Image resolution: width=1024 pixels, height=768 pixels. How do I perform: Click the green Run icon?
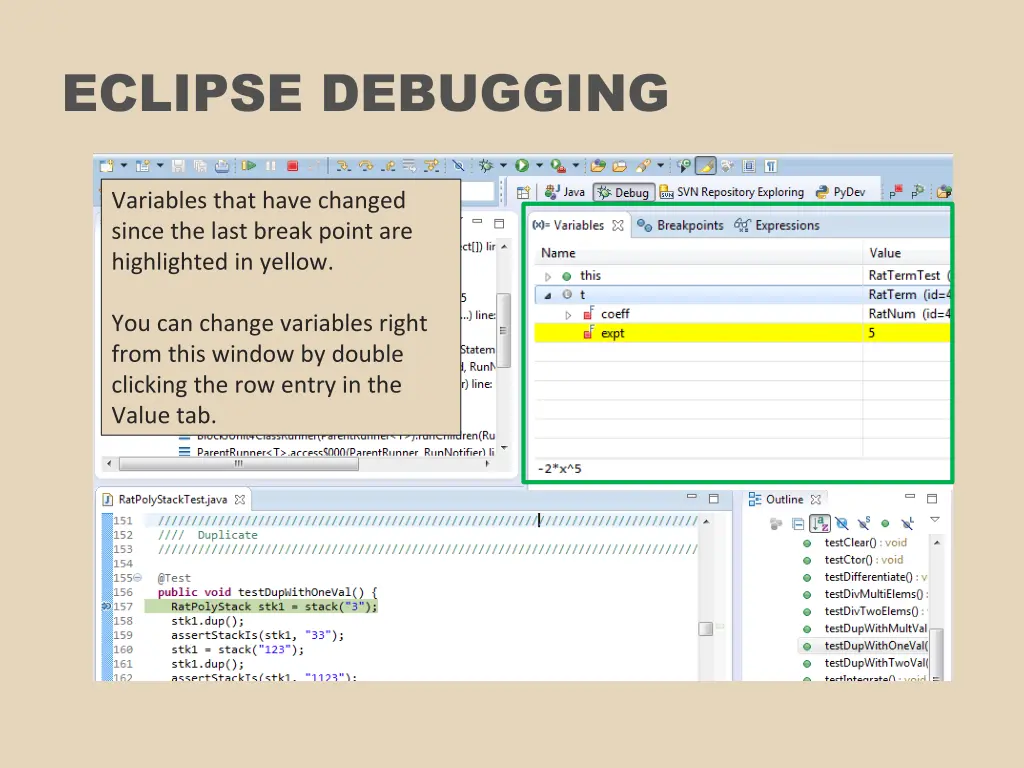tap(522, 165)
